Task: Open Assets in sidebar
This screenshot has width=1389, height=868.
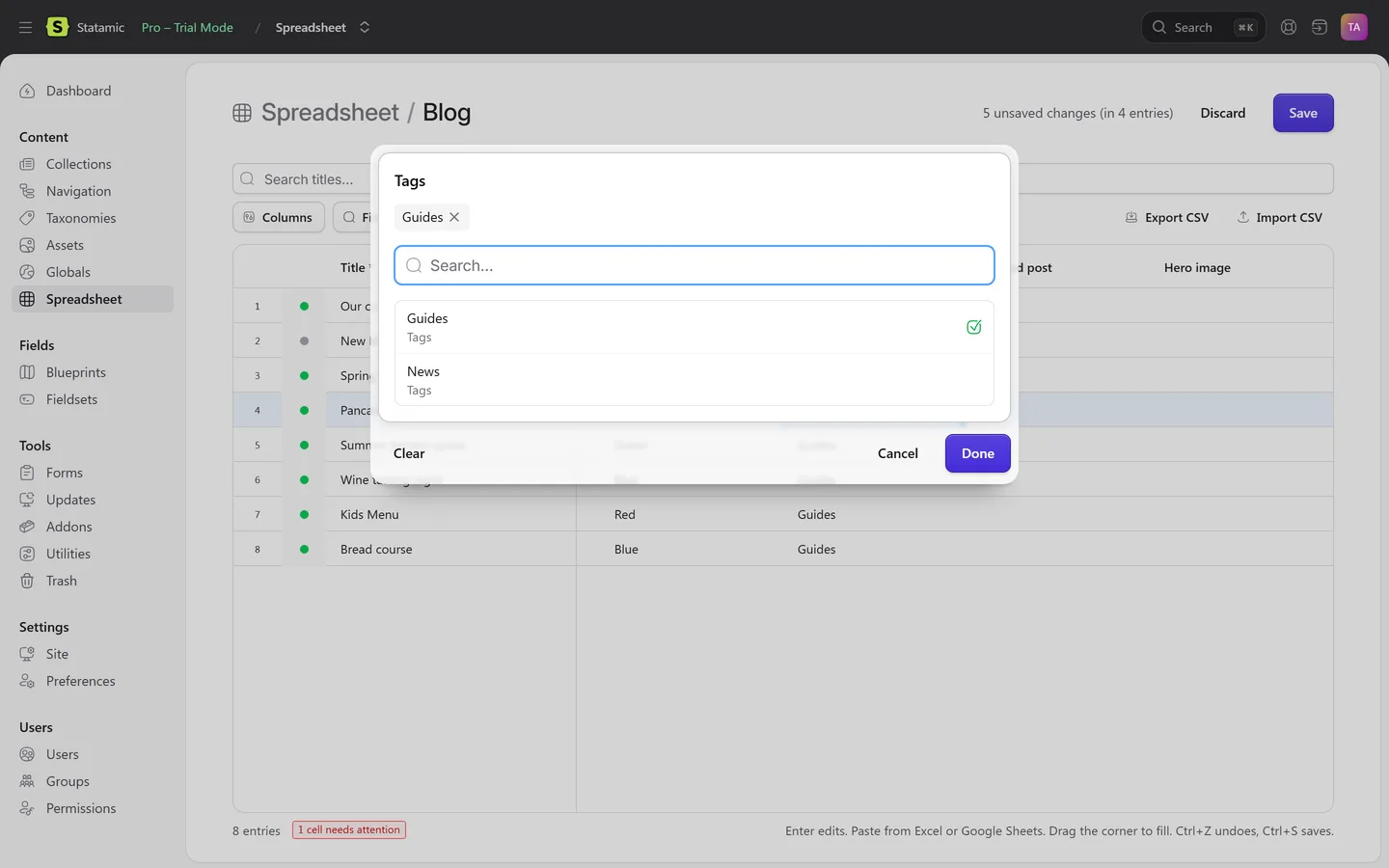Action: 93,245
